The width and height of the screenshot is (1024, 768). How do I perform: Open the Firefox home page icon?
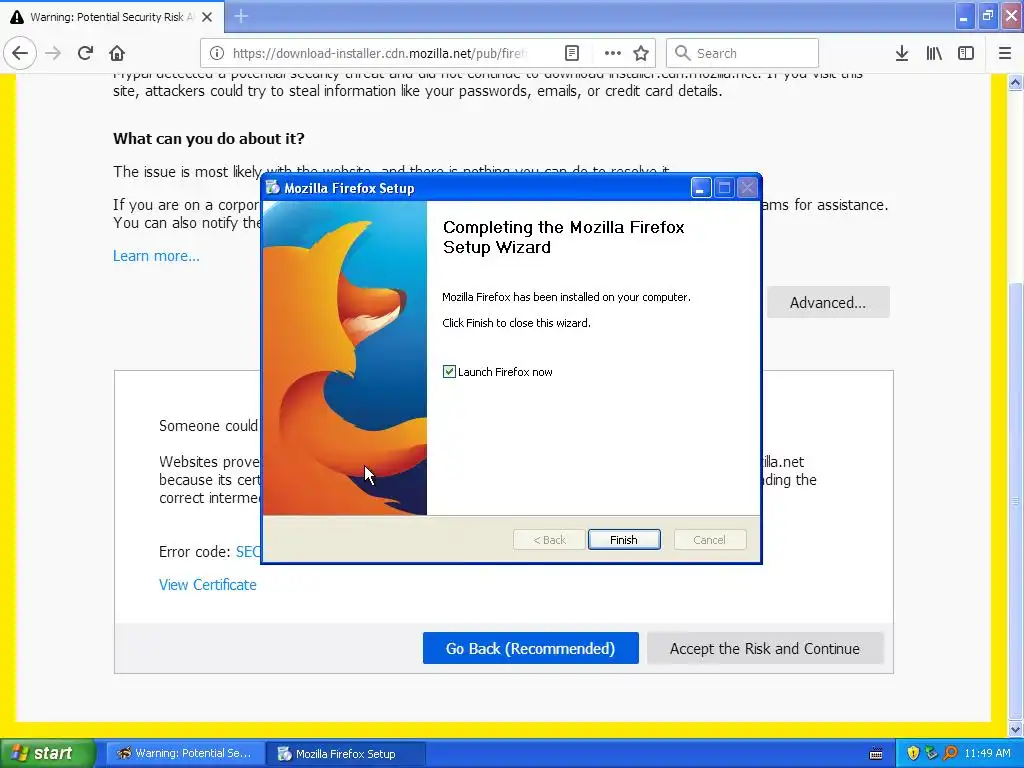117,53
